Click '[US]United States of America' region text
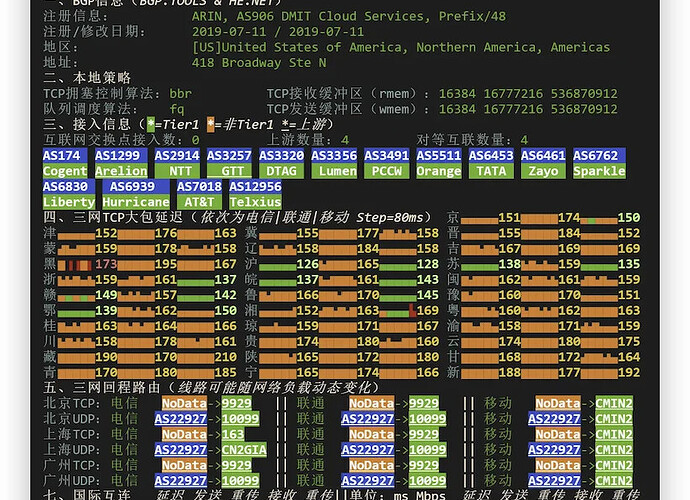The height and width of the screenshot is (500, 690). (299, 47)
